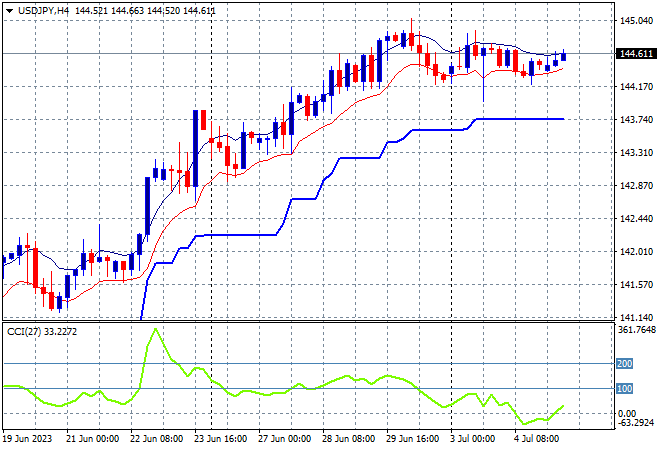Click the 361.7648 CCI scale maximum
Image resolution: width=660 pixels, height=450 pixels.
pos(637,330)
